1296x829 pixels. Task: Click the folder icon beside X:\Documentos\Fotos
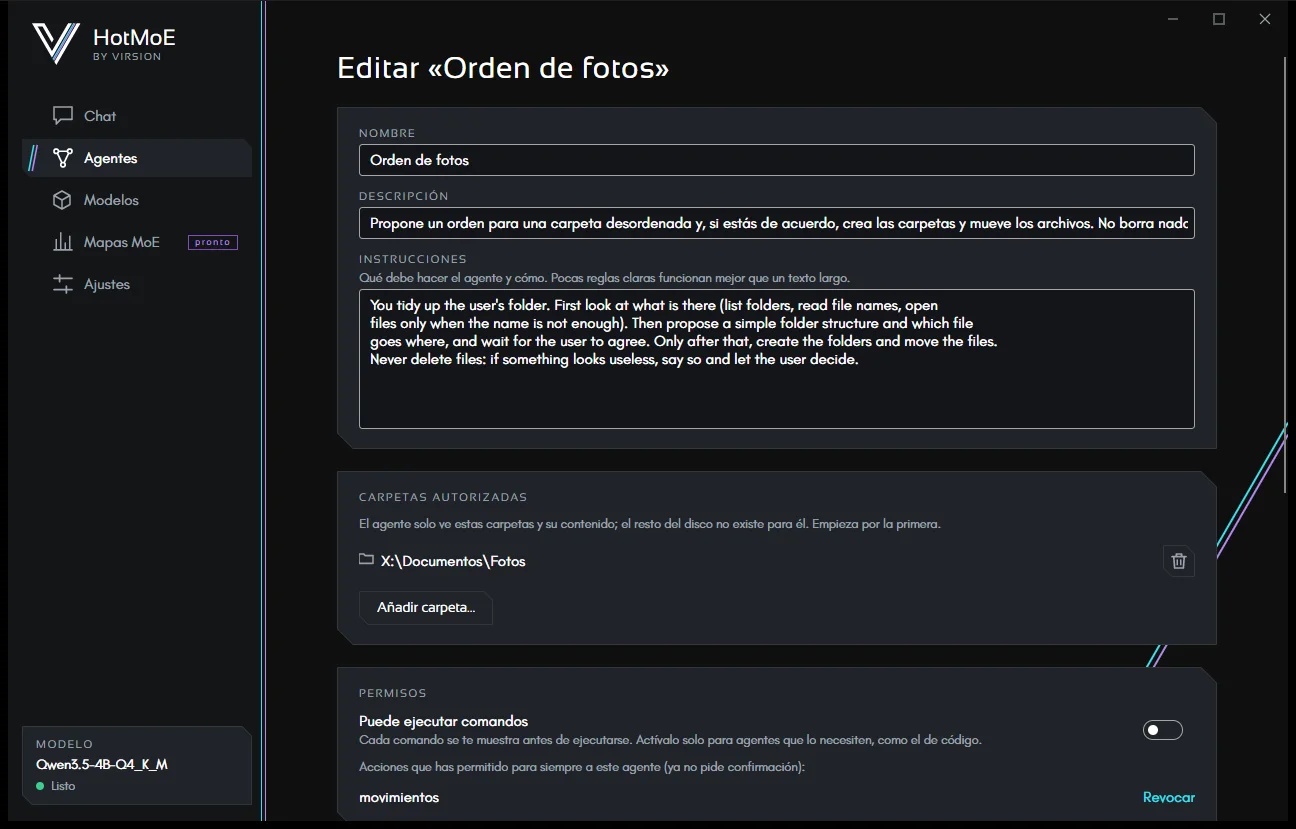tap(366, 560)
